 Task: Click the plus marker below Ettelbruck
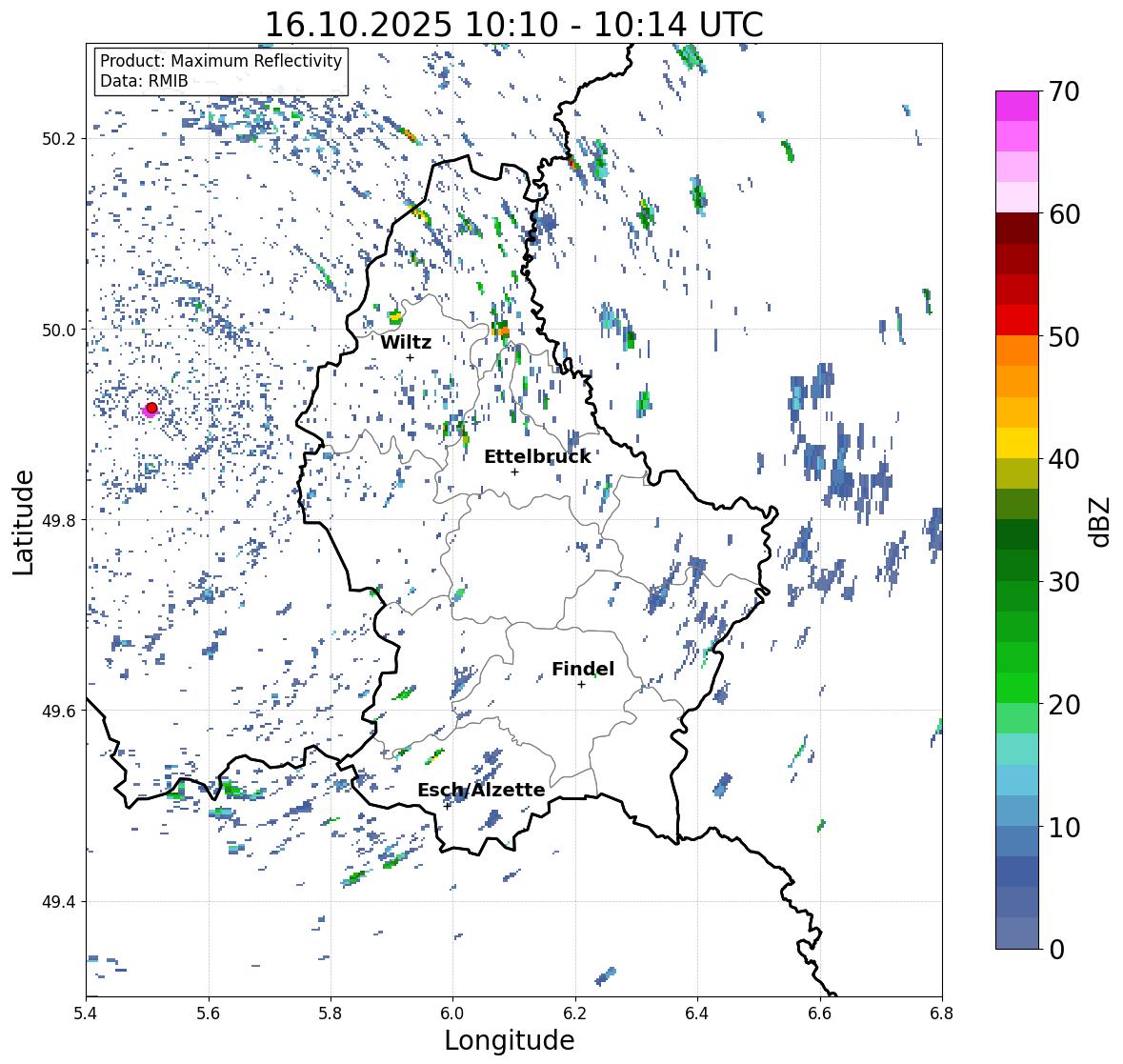click(514, 472)
